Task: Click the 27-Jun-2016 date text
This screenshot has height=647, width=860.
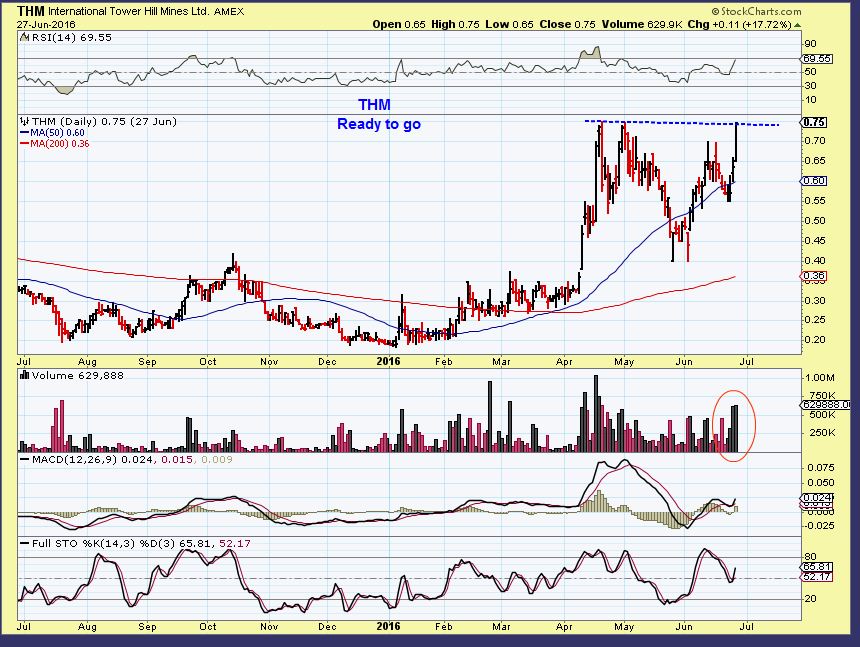Action: tap(46, 25)
